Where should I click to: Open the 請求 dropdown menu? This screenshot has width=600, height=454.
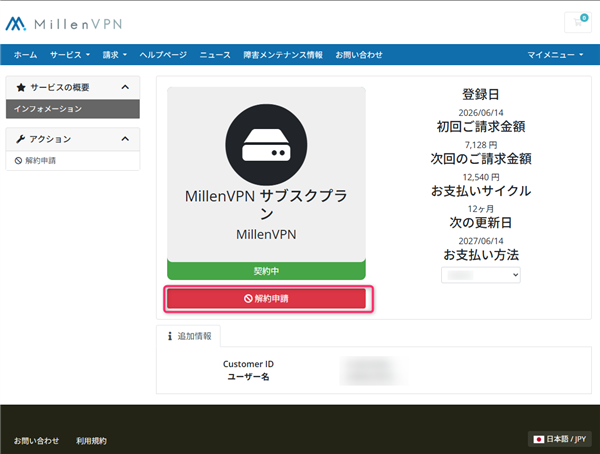click(x=114, y=55)
